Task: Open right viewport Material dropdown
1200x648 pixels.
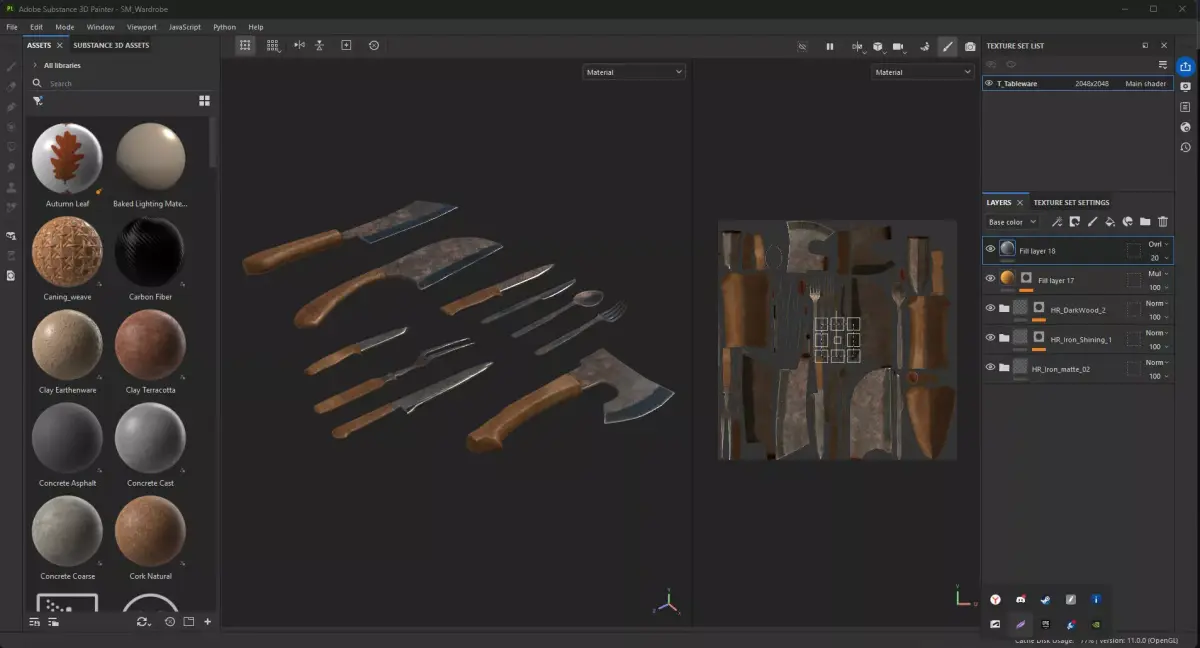Action: (x=922, y=72)
